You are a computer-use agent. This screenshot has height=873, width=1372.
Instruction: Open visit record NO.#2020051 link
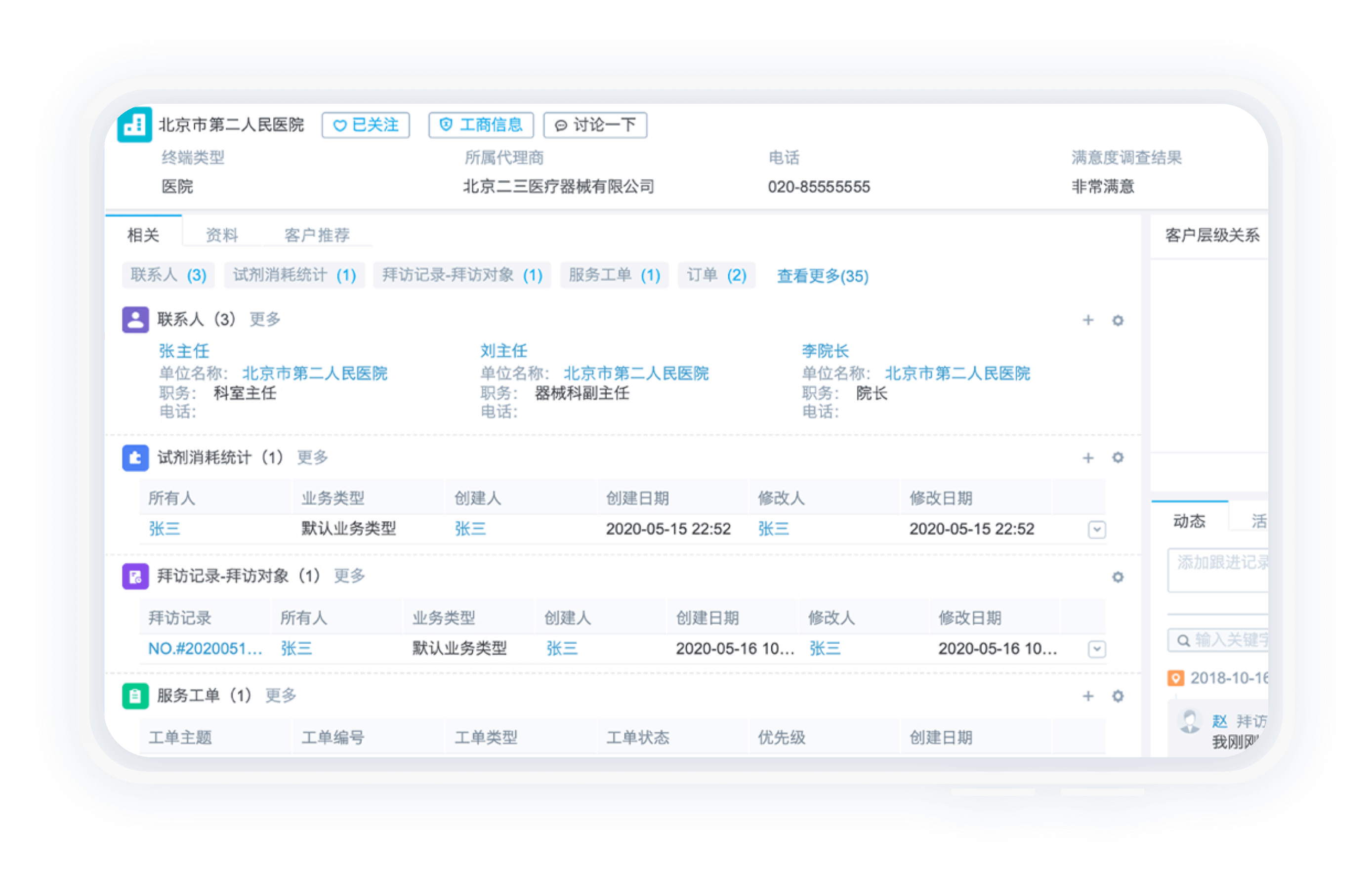tap(205, 649)
